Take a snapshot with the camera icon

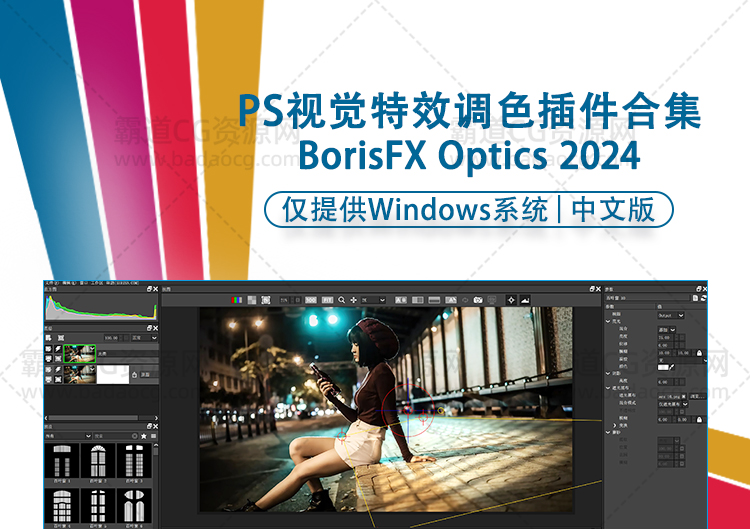pyautogui.click(x=478, y=300)
